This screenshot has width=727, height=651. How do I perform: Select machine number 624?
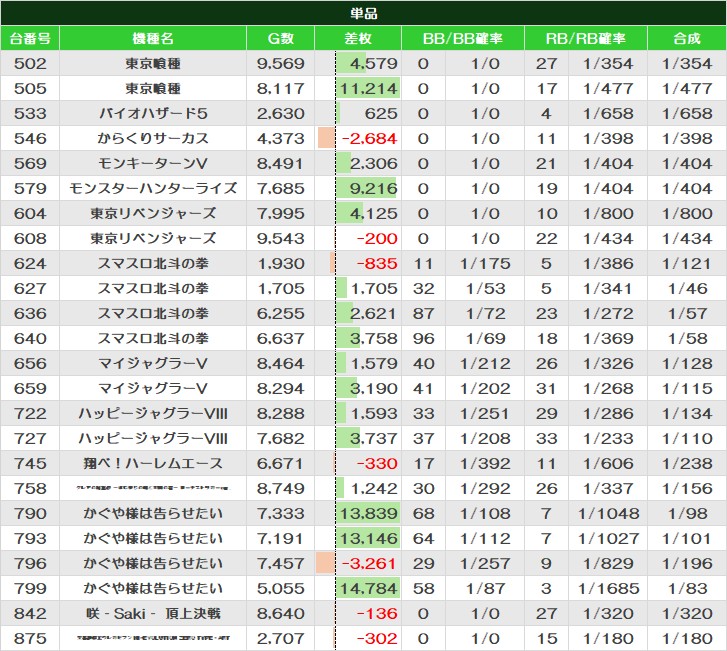click(30, 264)
